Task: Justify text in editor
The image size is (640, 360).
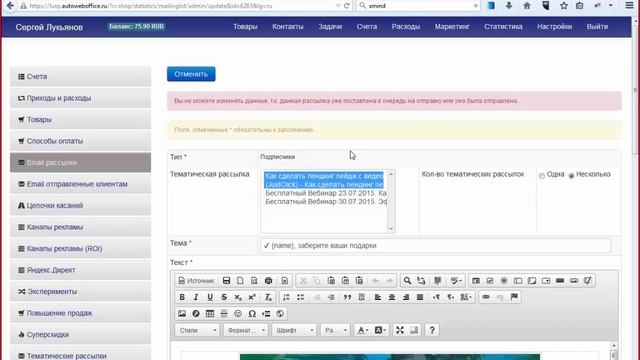Action: click(x=420, y=297)
